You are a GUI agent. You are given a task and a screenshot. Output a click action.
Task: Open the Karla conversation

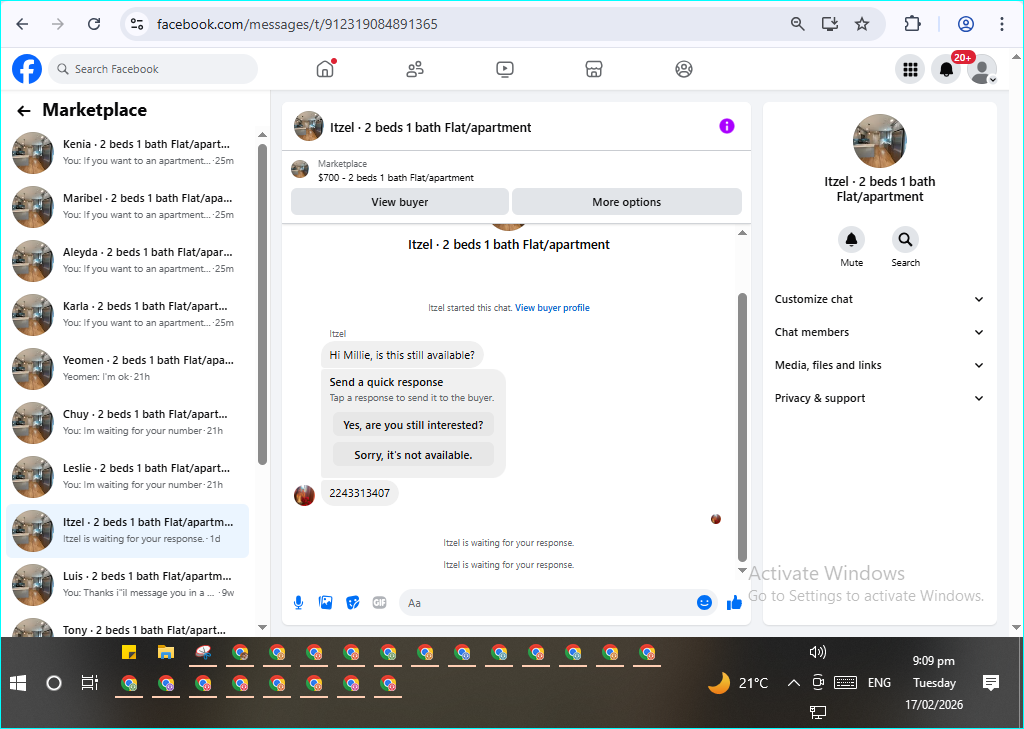tap(128, 314)
